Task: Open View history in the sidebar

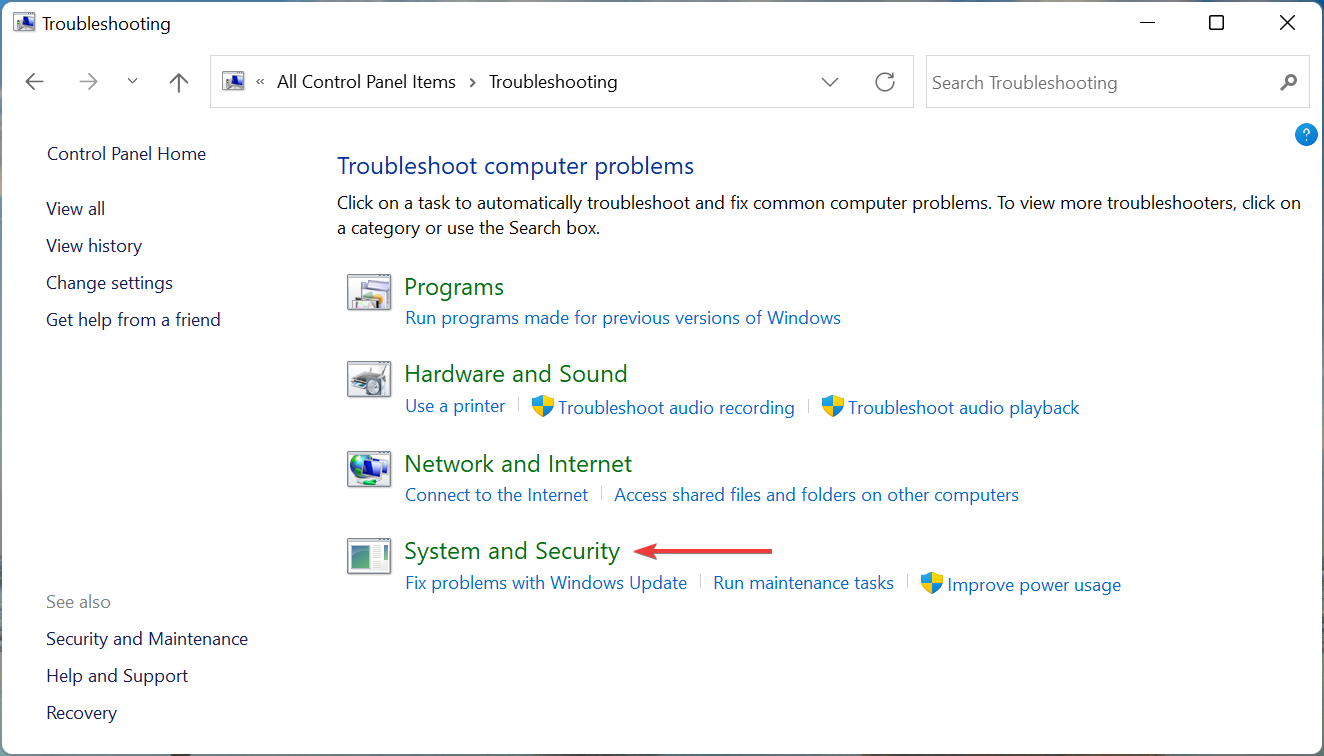Action: (x=94, y=246)
